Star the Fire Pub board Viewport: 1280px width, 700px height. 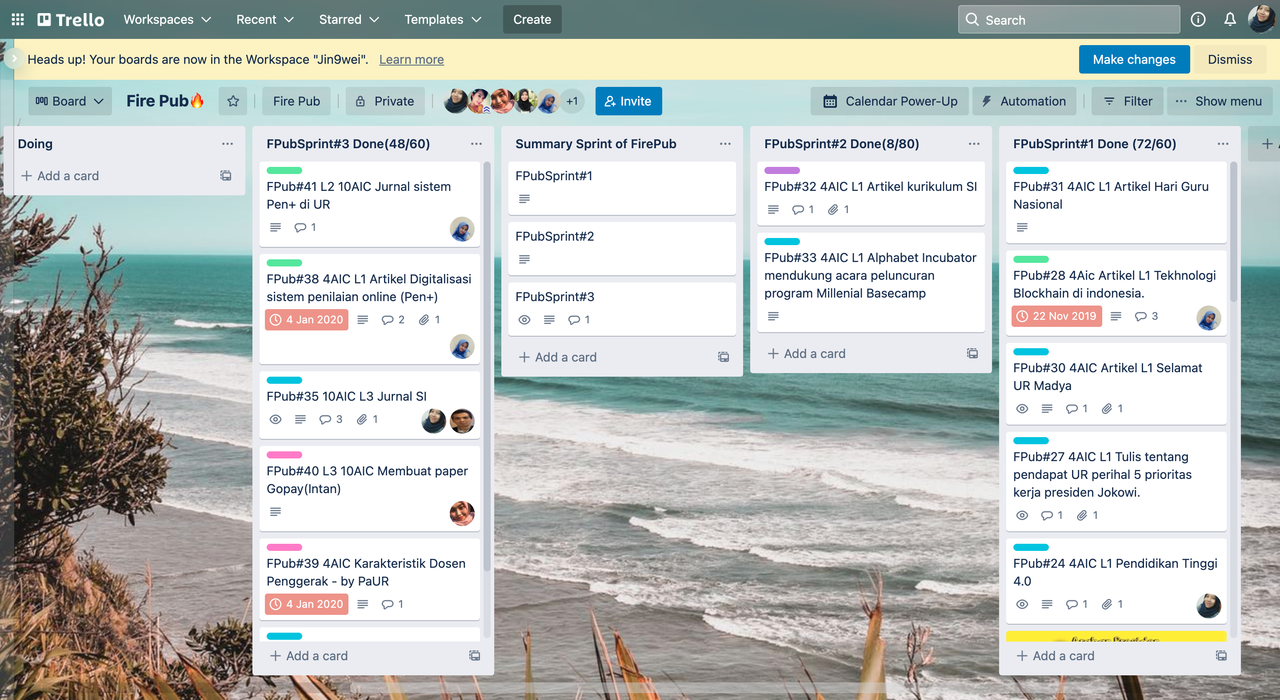click(233, 101)
